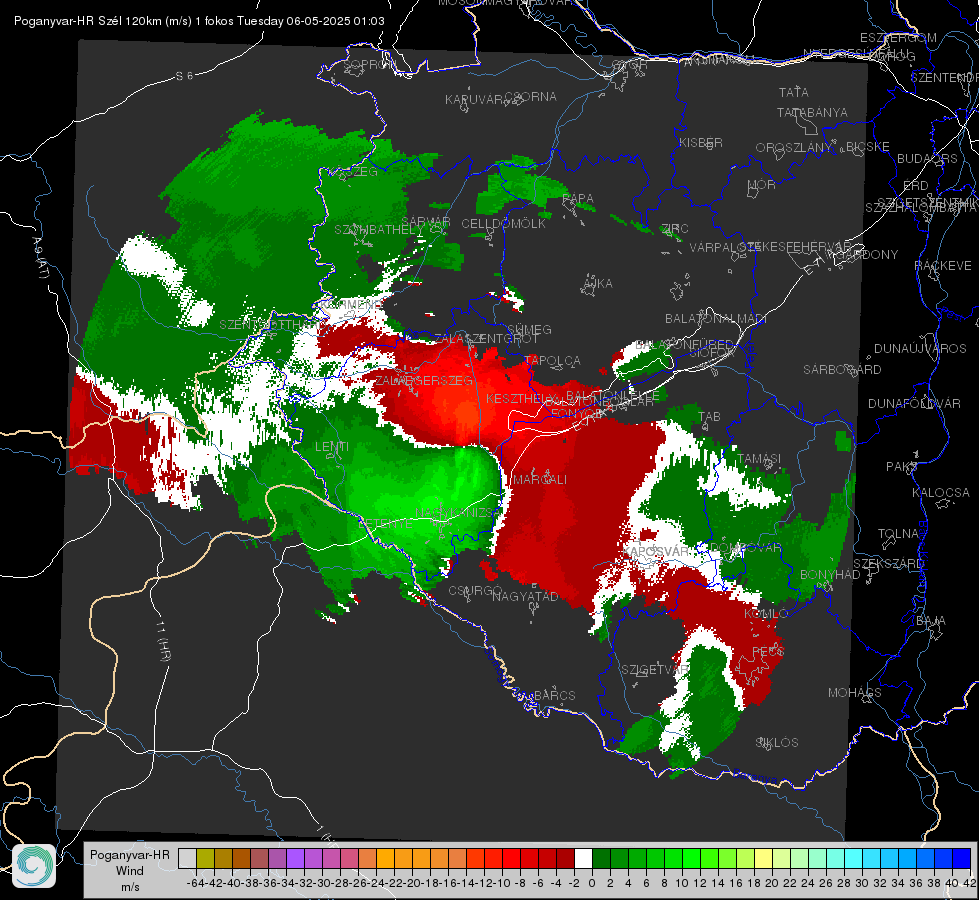Click the OROSZLANY city label
This screenshot has width=979, height=900.
794,147
